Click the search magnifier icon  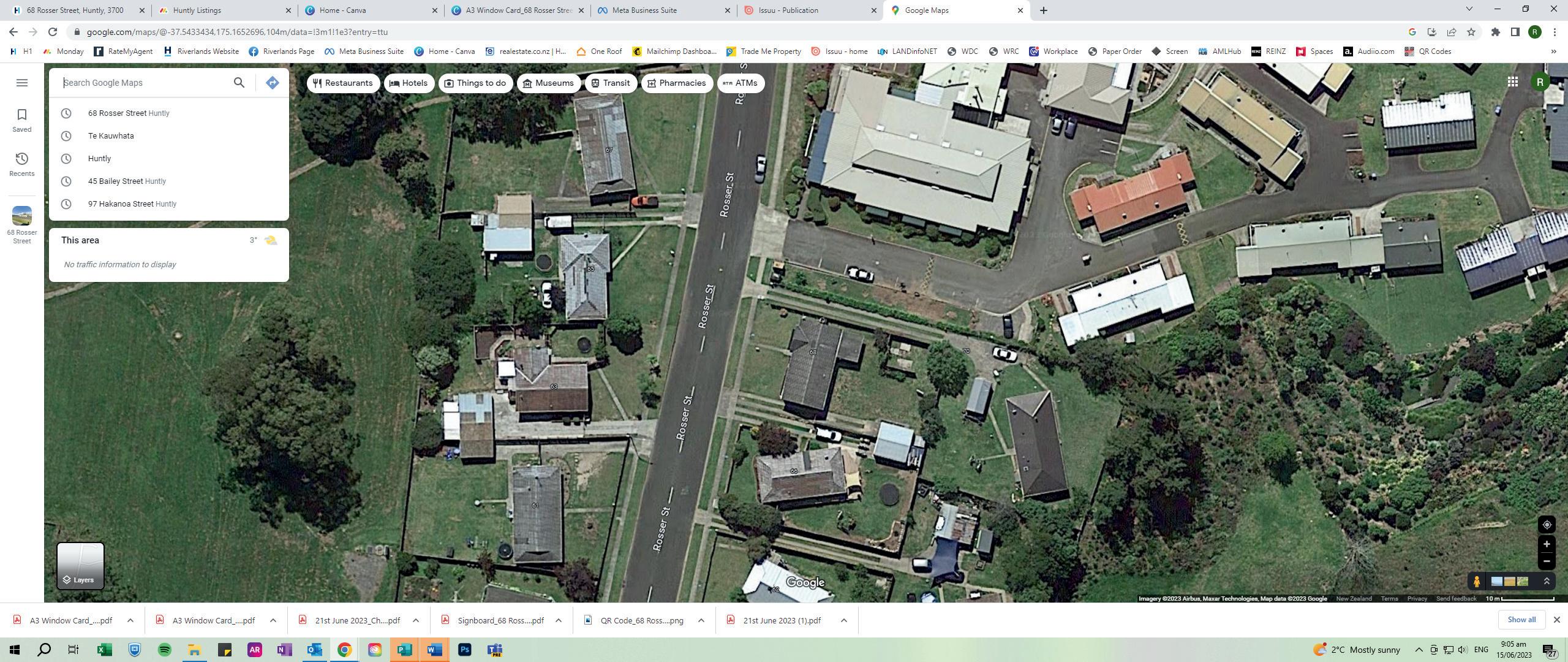pos(239,83)
